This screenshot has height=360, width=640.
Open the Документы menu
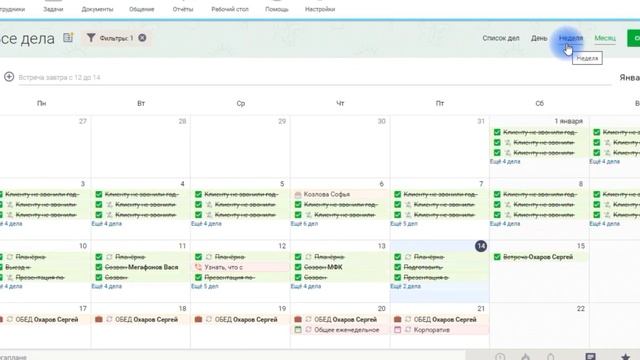point(97,9)
